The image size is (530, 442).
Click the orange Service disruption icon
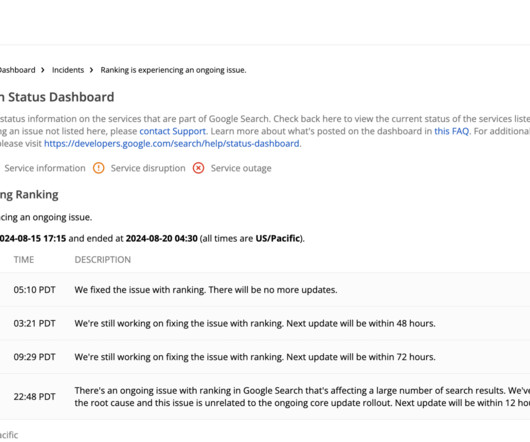coord(98,168)
